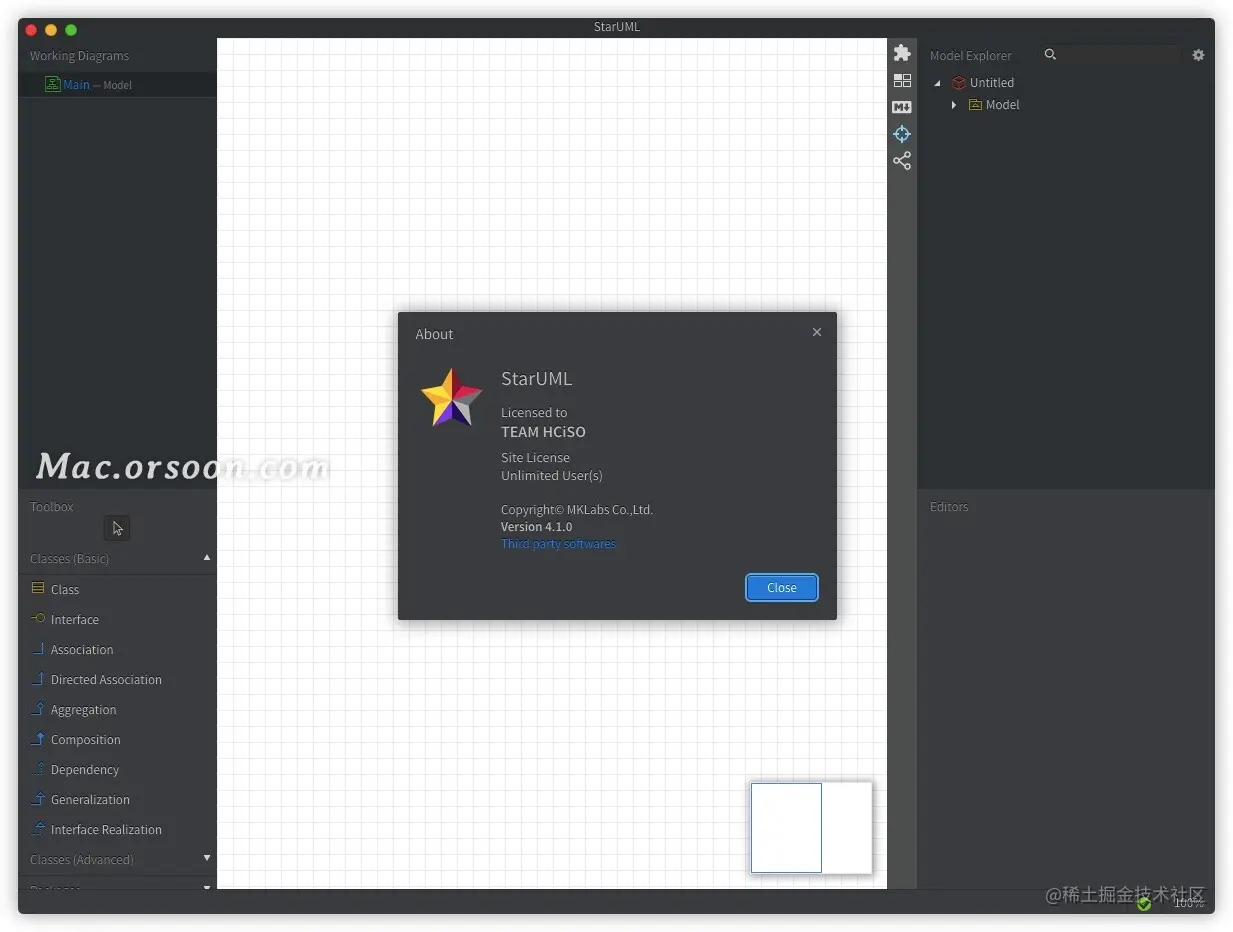
Task: Click the Association line icon
Action: click(38, 648)
